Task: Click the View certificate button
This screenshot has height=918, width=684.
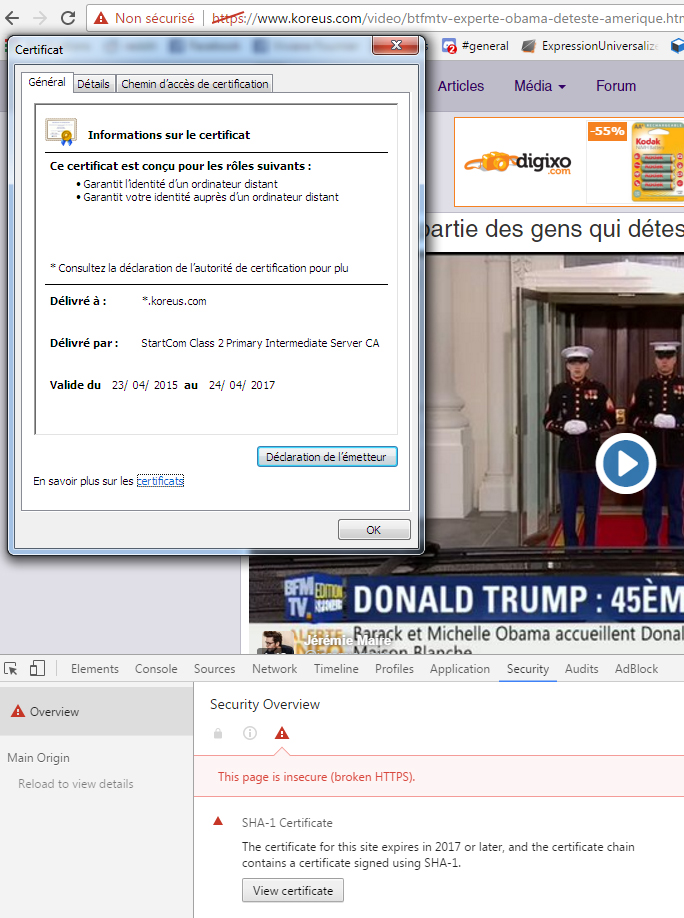Action: 293,890
